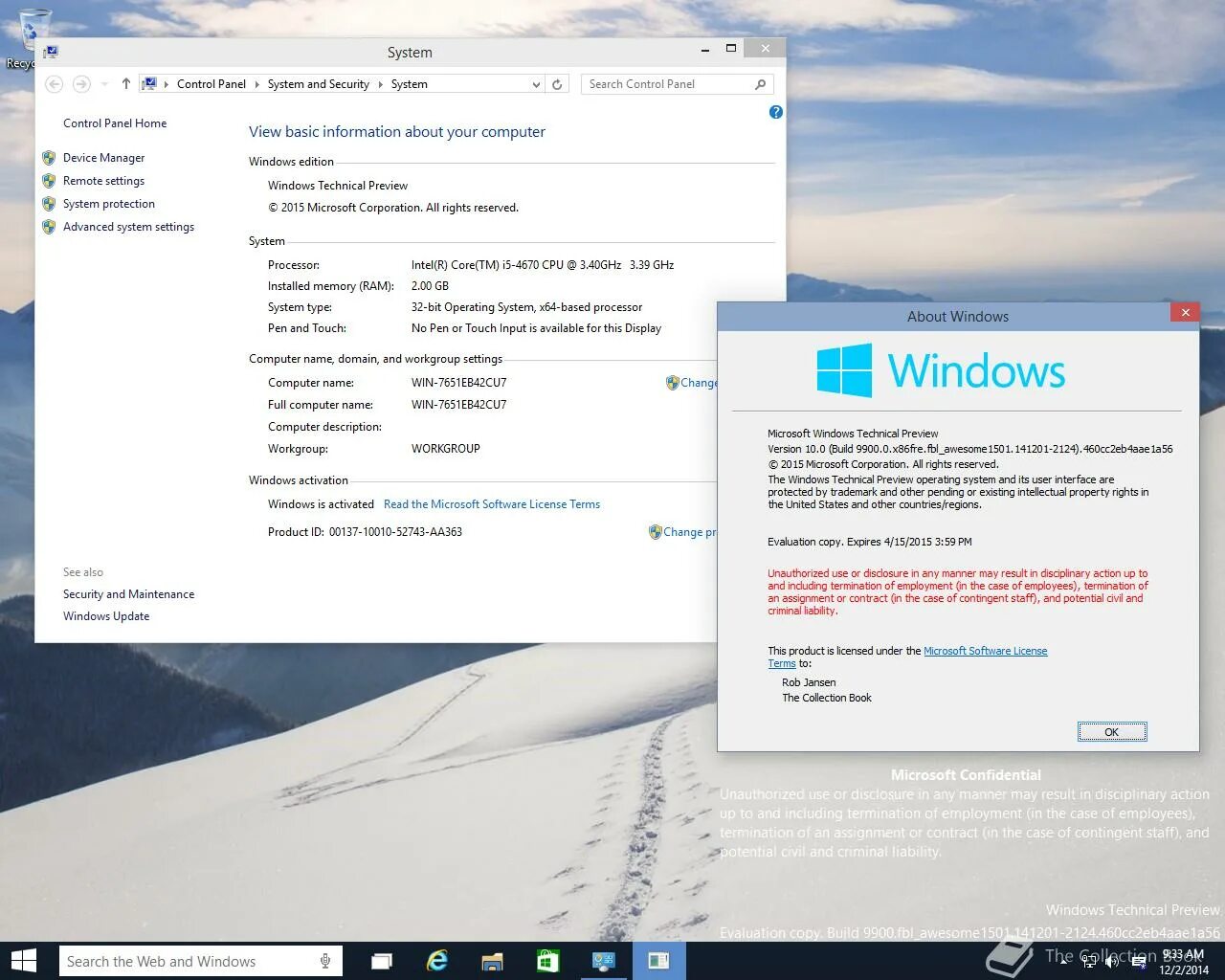Screen dimensions: 1225x980
Task: Open Control Panel Home
Action: 115,123
